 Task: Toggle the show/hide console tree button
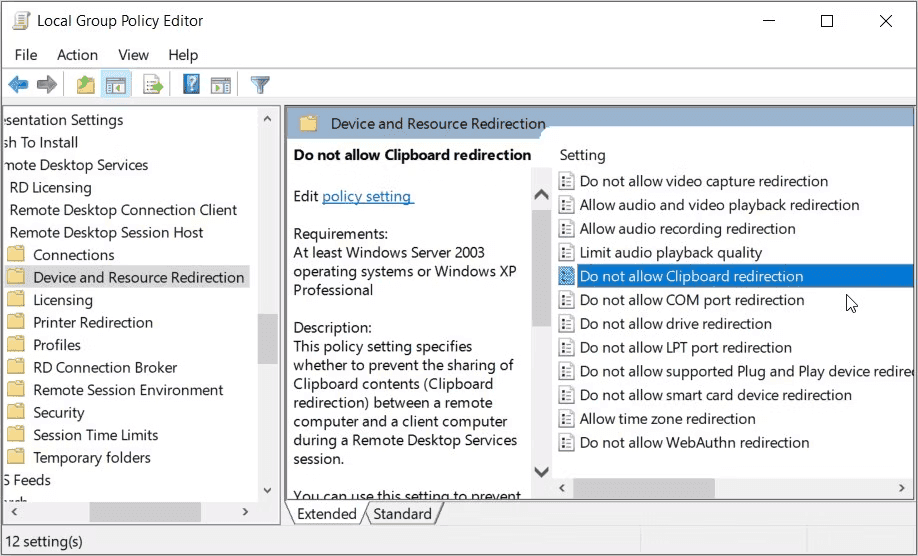[116, 85]
